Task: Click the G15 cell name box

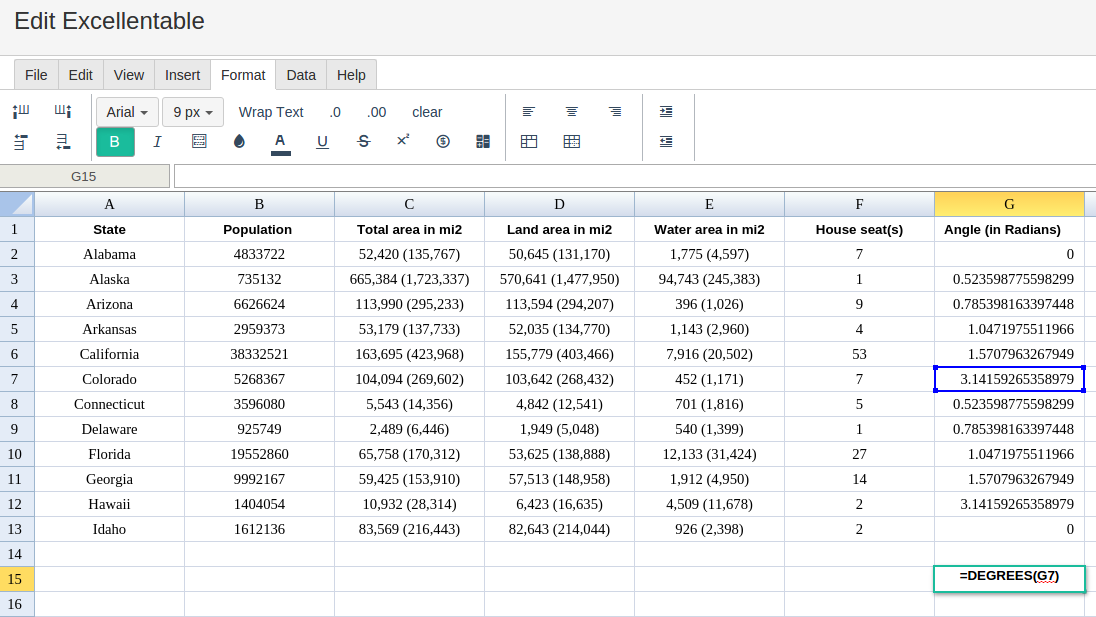Action: (84, 176)
